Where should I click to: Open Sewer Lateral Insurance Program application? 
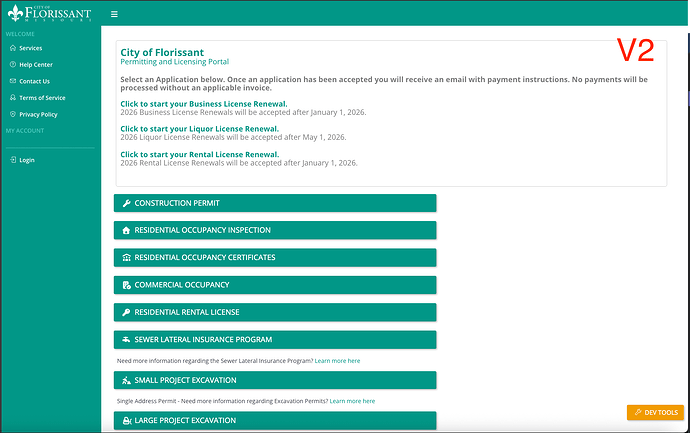click(x=275, y=340)
